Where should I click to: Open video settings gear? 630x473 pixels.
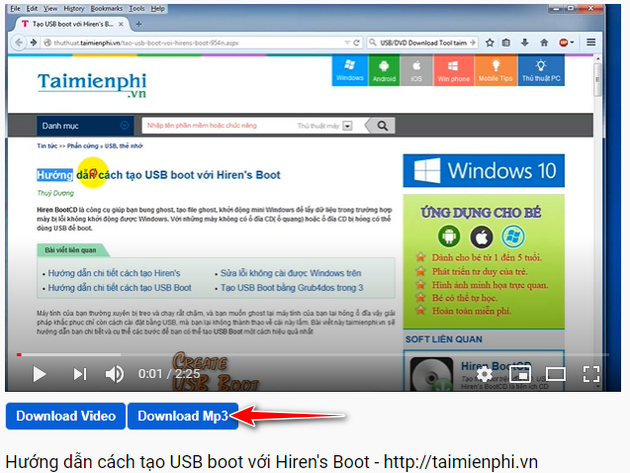point(484,374)
